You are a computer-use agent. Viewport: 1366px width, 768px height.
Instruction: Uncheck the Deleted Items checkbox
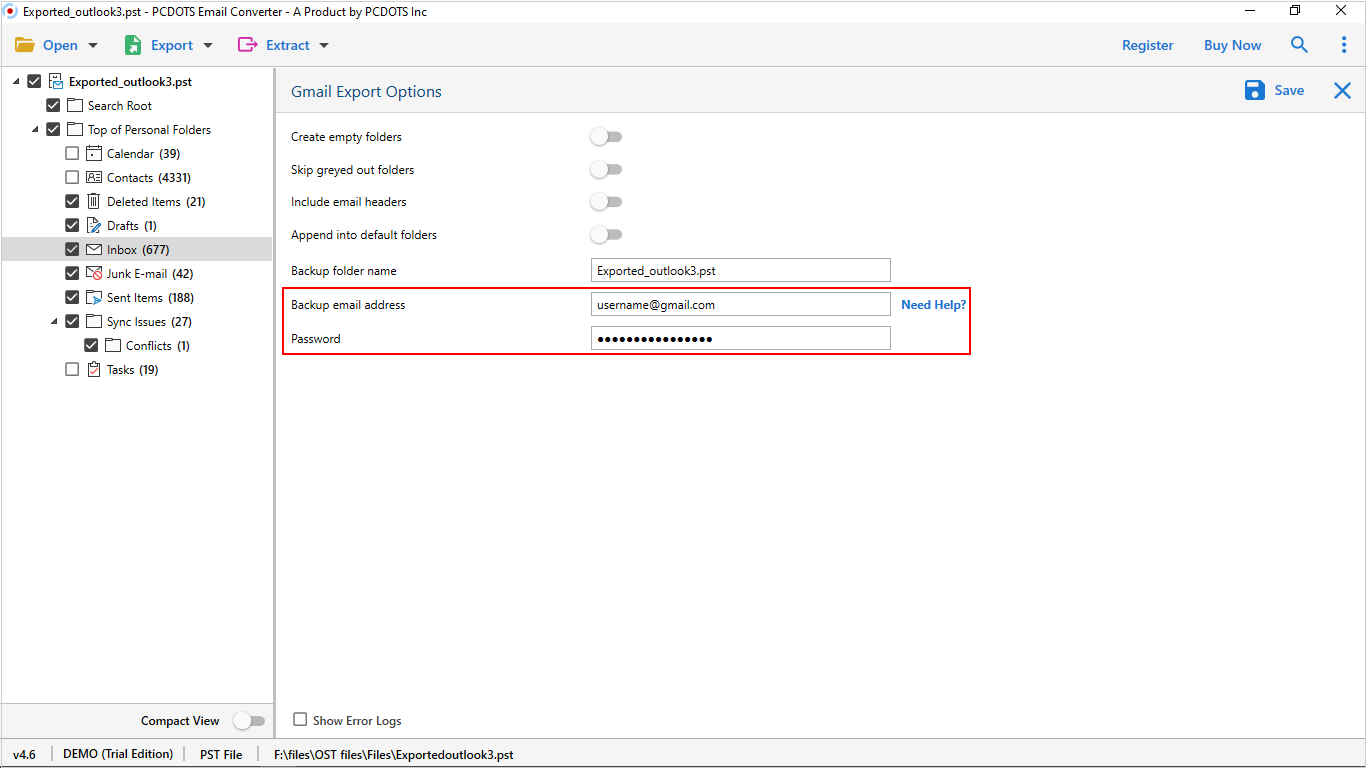(x=72, y=202)
